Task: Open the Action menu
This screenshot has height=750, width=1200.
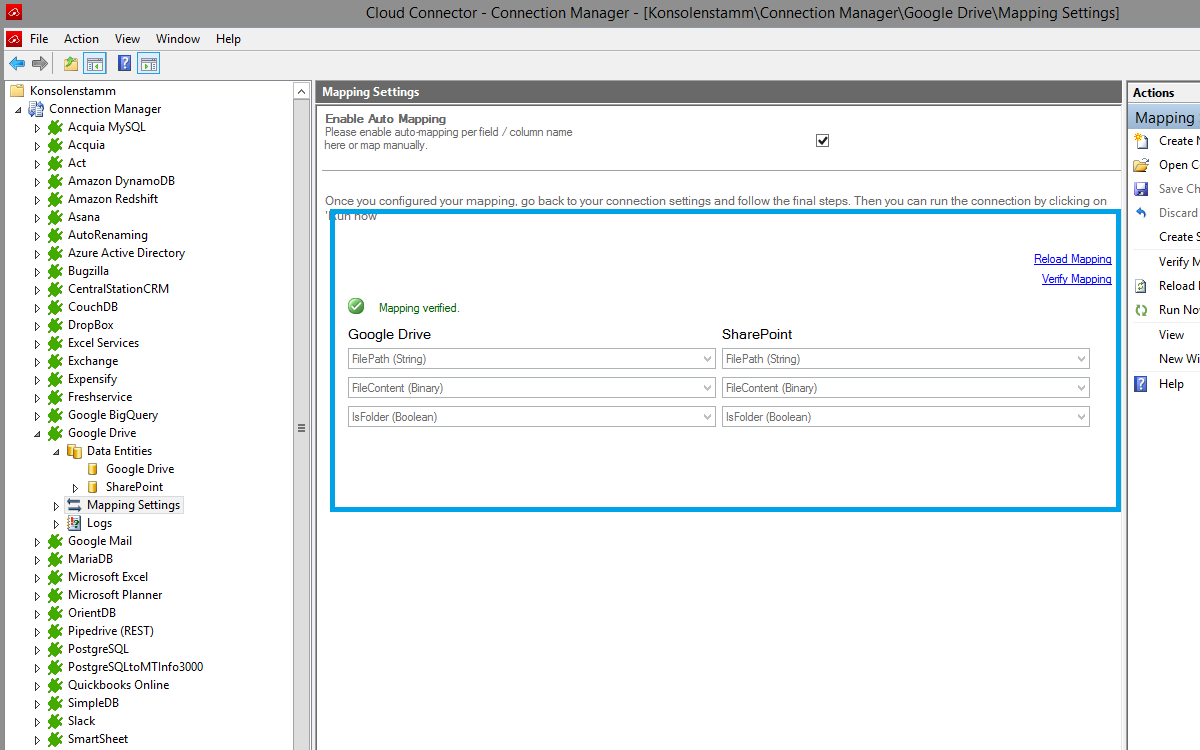Action: point(81,39)
